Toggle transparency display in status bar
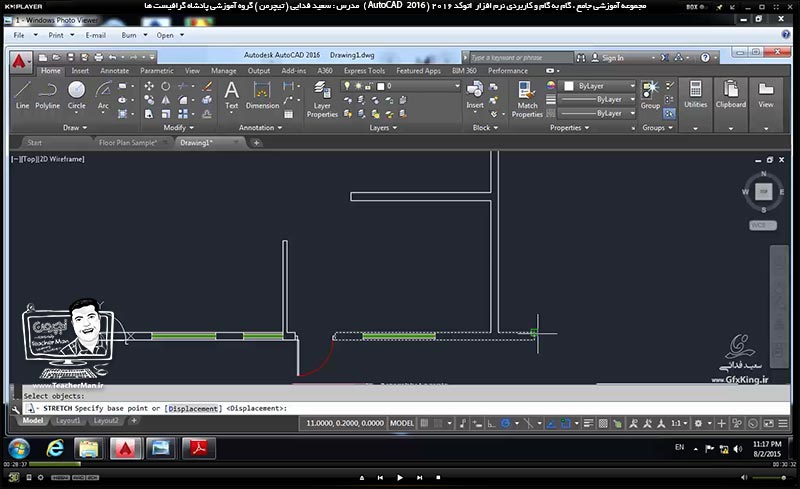800x489 pixels. point(603,423)
